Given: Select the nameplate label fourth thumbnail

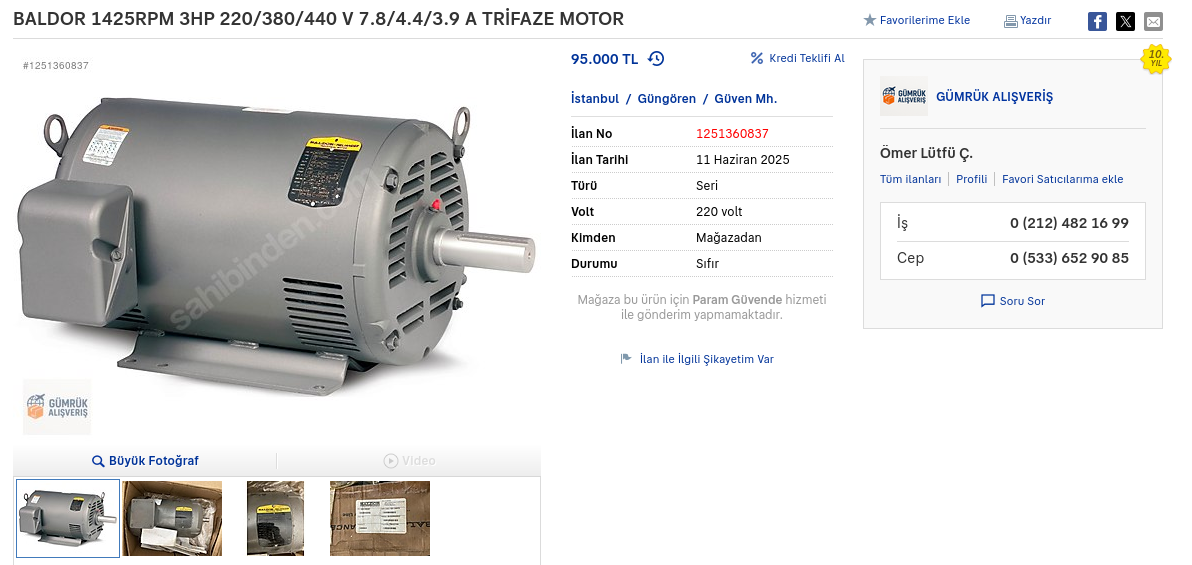Looking at the screenshot, I should coord(379,518).
